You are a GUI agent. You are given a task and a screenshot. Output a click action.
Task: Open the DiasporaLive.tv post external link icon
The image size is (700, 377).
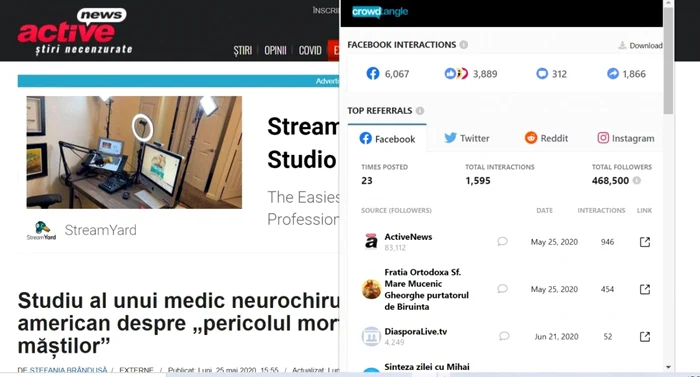coord(645,337)
